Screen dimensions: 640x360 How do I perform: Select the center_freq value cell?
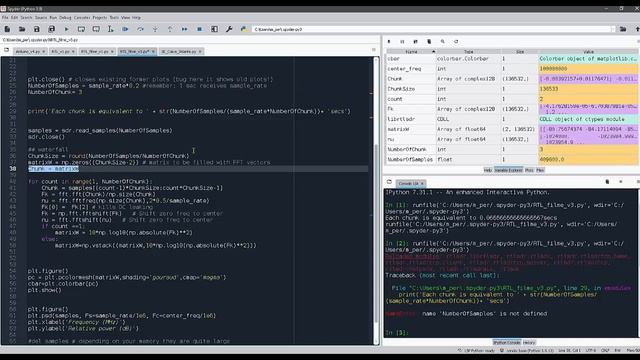pyautogui.click(x=588, y=69)
